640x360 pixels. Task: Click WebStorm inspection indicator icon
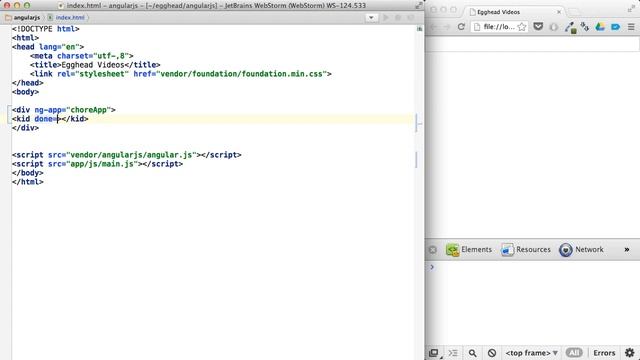419,29
